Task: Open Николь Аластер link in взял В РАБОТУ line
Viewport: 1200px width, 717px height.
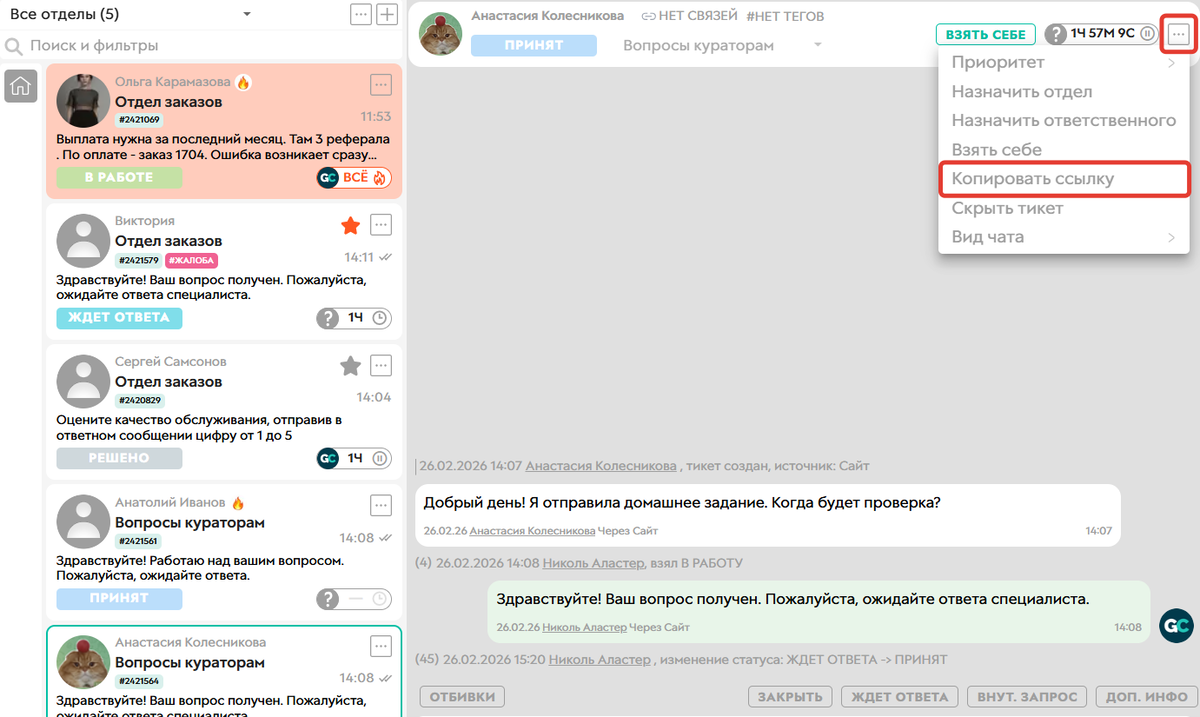Action: [594, 563]
